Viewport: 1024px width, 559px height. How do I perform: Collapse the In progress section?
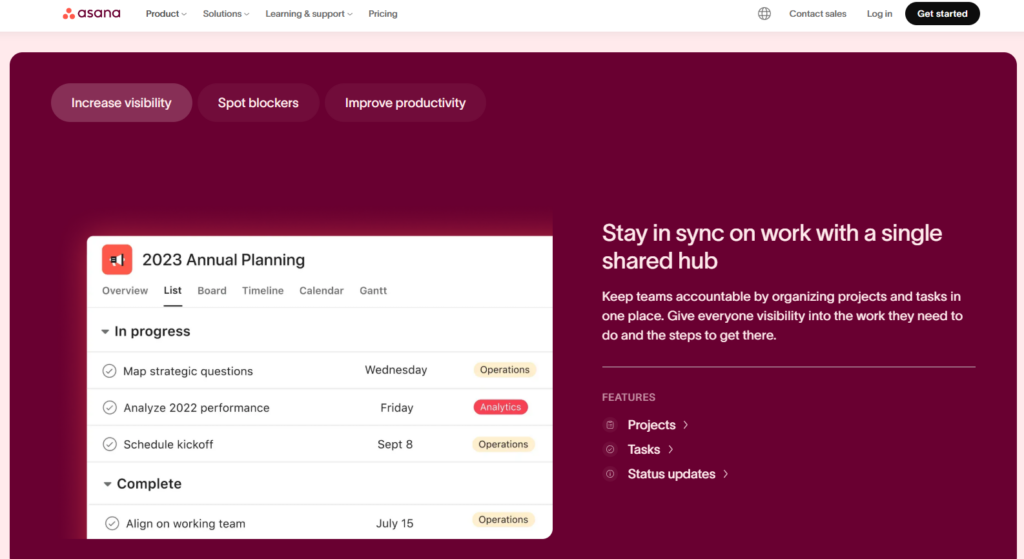(105, 332)
